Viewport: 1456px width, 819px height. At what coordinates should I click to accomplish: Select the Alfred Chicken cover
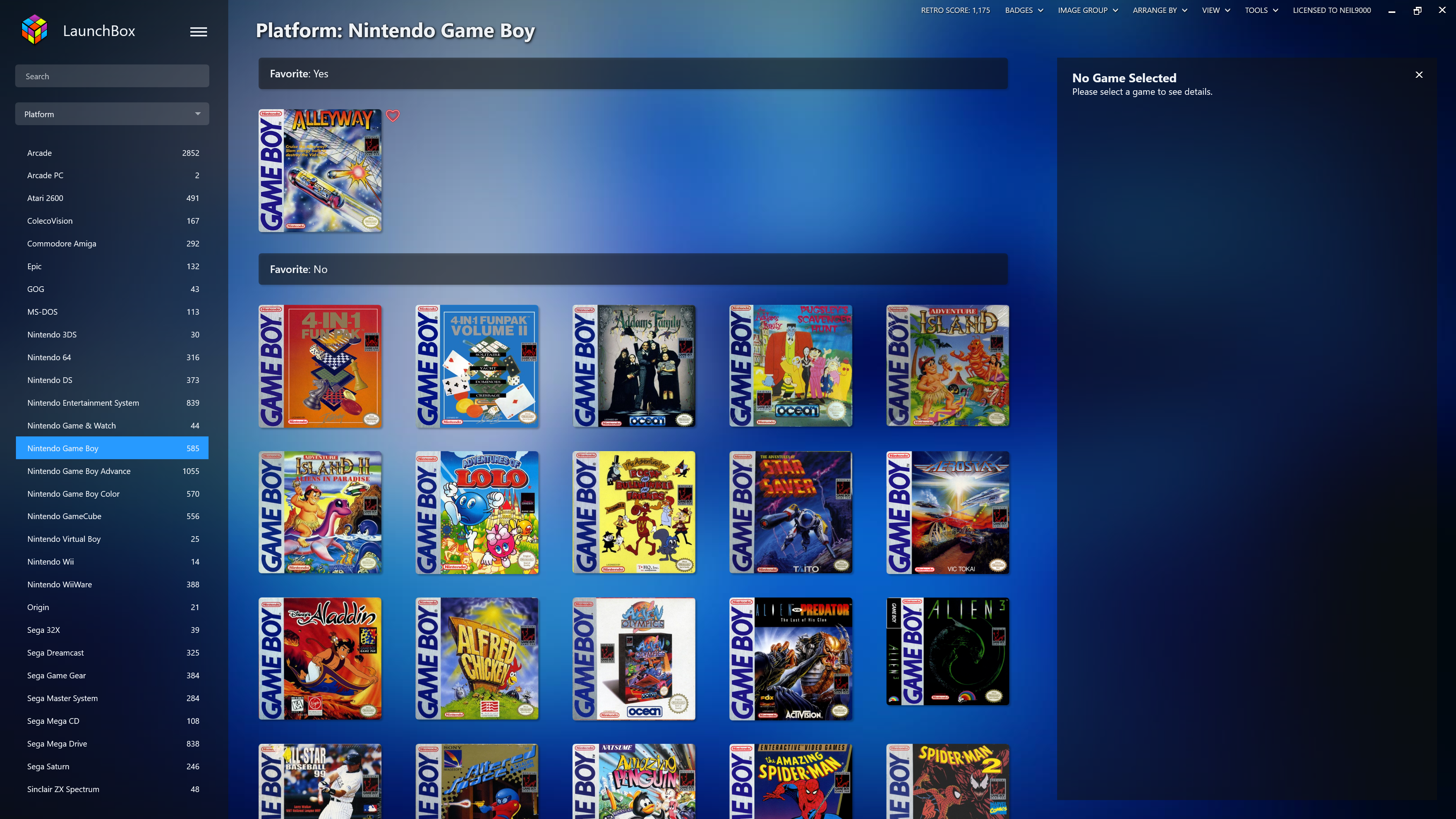click(x=477, y=659)
